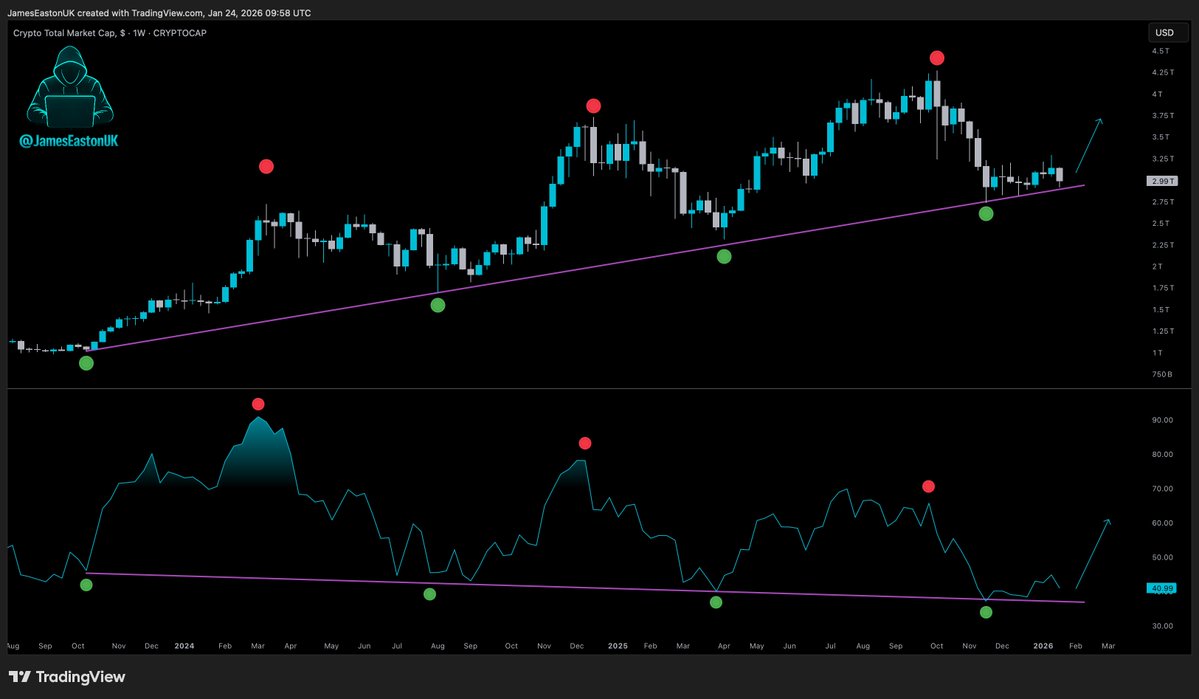Click the red dot above the highest price peak
The height and width of the screenshot is (699, 1199).
pyautogui.click(x=937, y=58)
